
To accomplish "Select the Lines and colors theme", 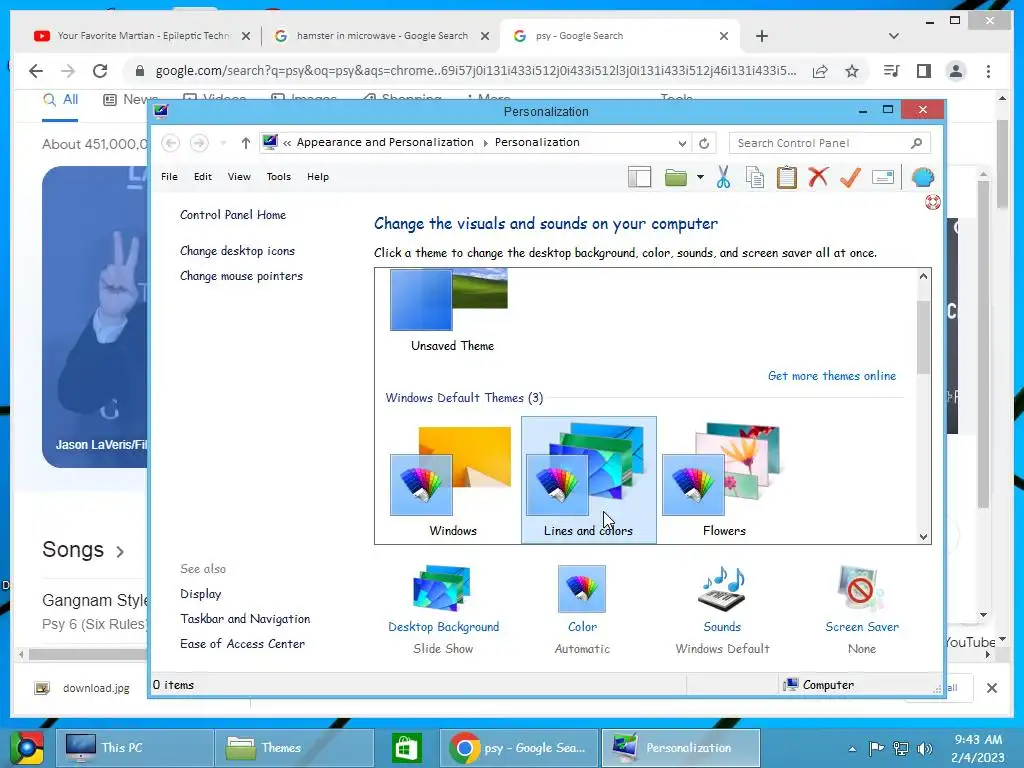I will click(588, 480).
